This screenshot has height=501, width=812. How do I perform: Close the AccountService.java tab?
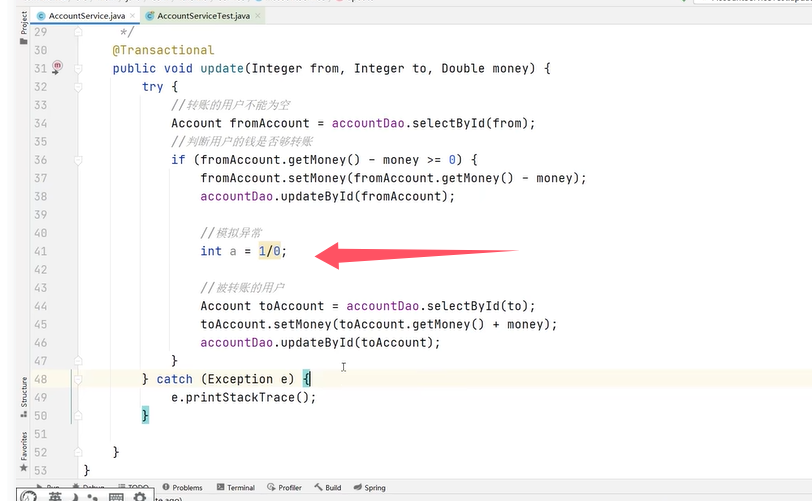133,16
